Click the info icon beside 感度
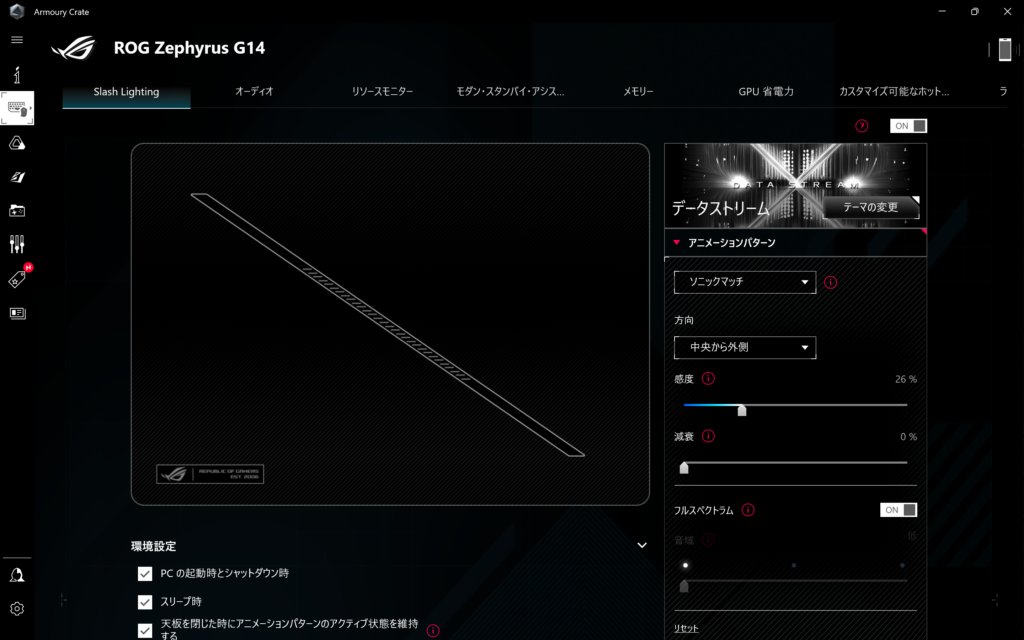This screenshot has width=1024, height=640. click(709, 379)
